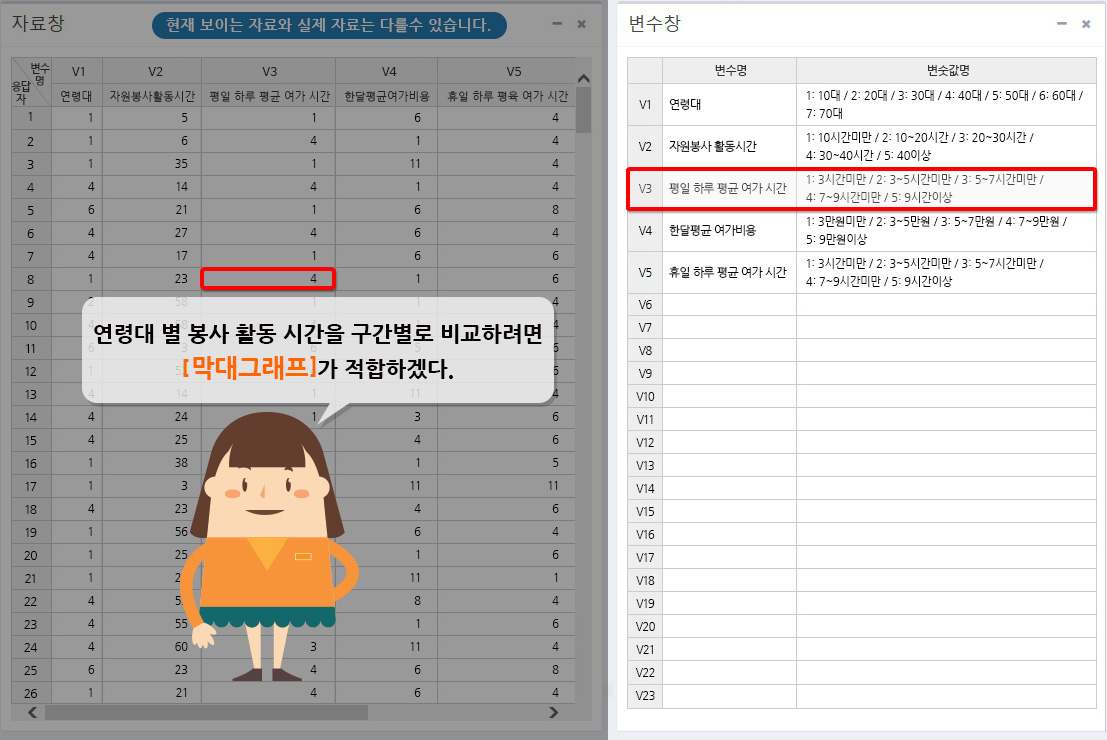
Task: Click the 변수값명 column header
Action: (x=947, y=71)
